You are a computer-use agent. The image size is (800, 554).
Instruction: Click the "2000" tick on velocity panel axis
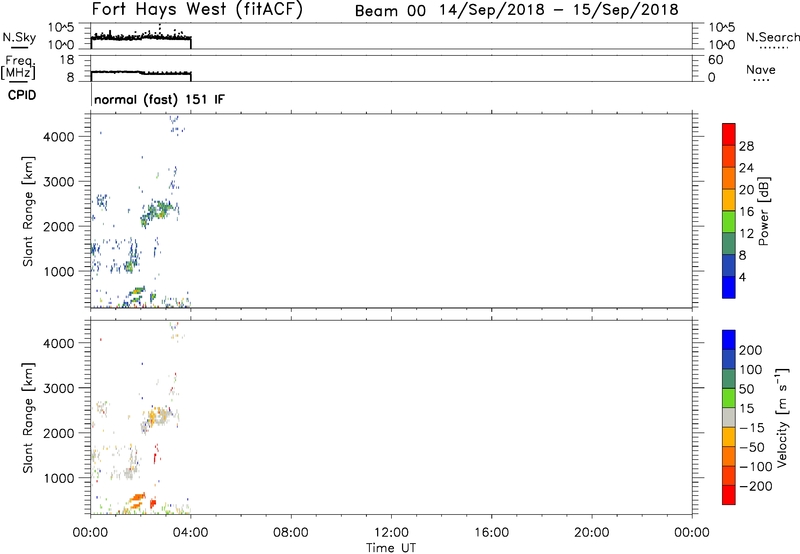point(59,433)
